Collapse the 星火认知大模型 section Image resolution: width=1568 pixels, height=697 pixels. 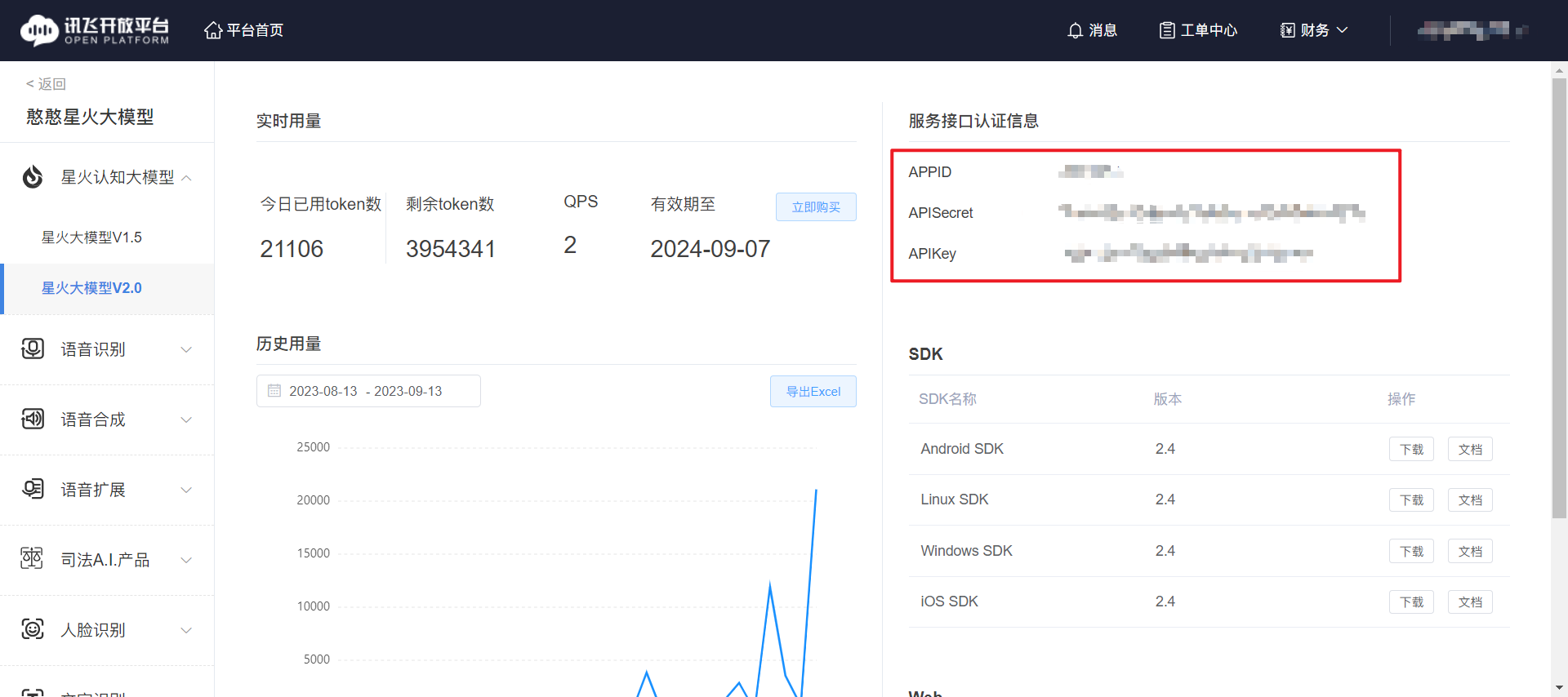[x=187, y=178]
